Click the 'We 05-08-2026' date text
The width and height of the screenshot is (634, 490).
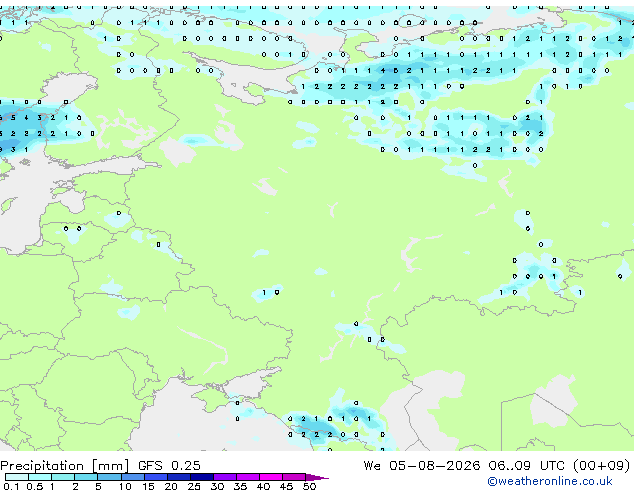click(x=421, y=466)
